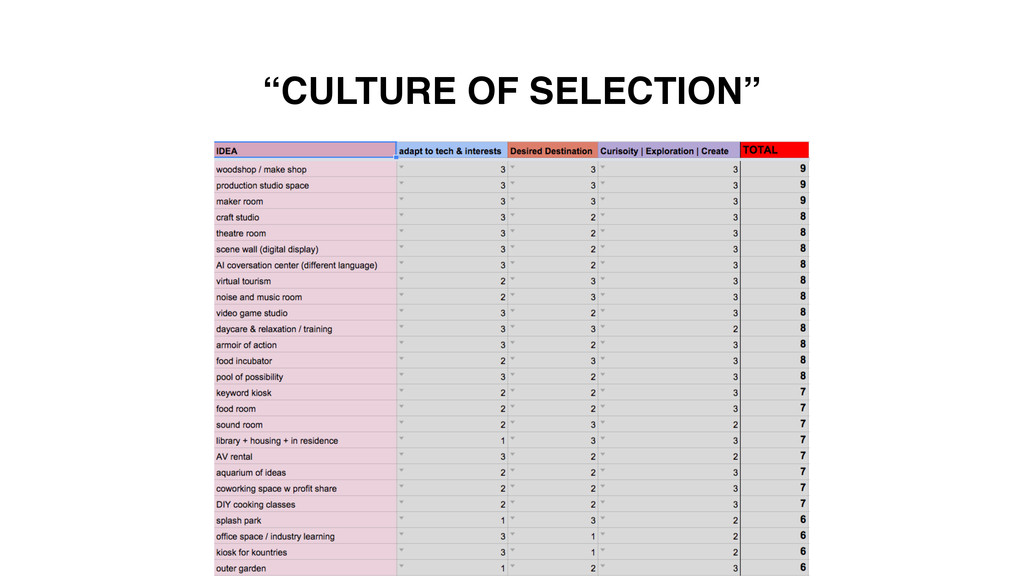
Task: Open Curiosity dropdown for AV rental row
Action: pos(603,455)
